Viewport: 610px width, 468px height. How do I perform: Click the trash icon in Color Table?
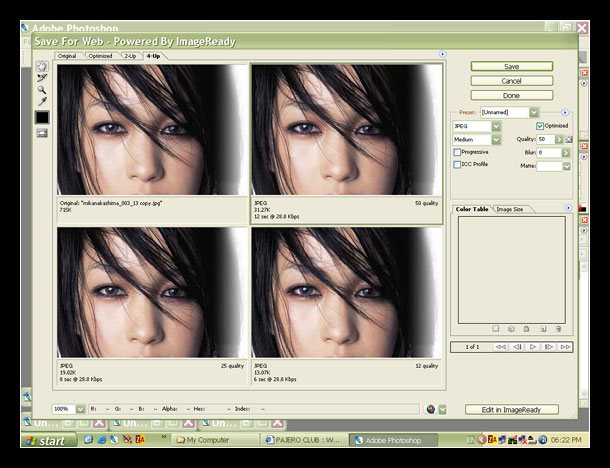tap(558, 328)
